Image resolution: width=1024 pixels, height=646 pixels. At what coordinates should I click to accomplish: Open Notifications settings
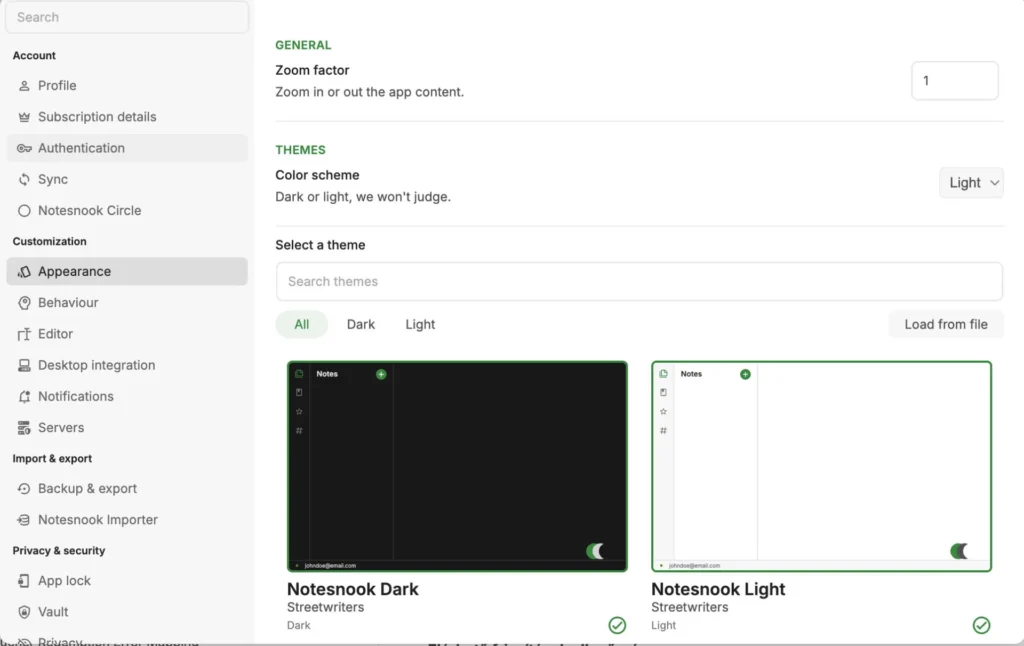[127, 396]
